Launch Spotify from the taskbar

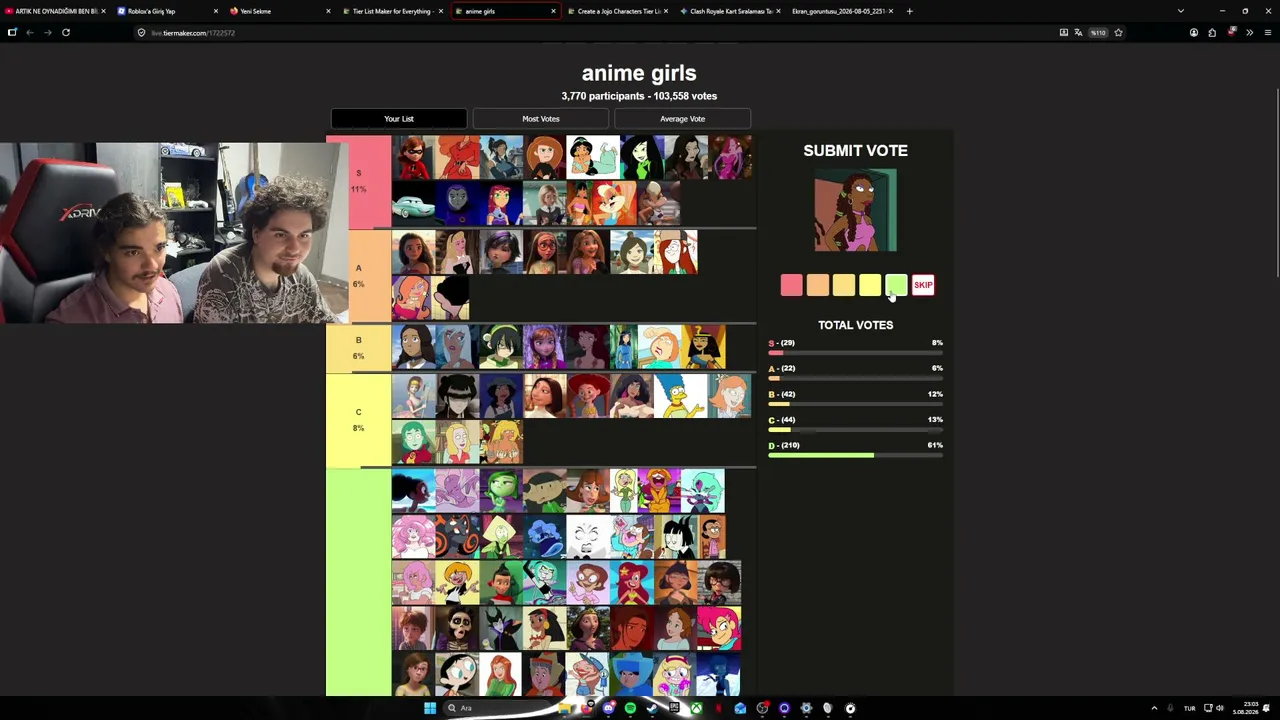click(x=630, y=708)
